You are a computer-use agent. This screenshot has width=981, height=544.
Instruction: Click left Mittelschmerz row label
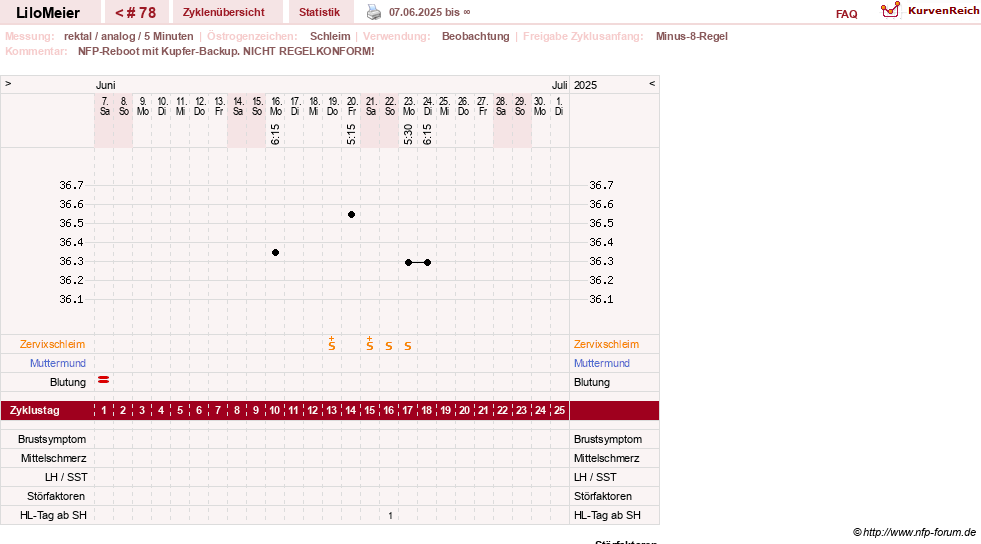(53, 458)
